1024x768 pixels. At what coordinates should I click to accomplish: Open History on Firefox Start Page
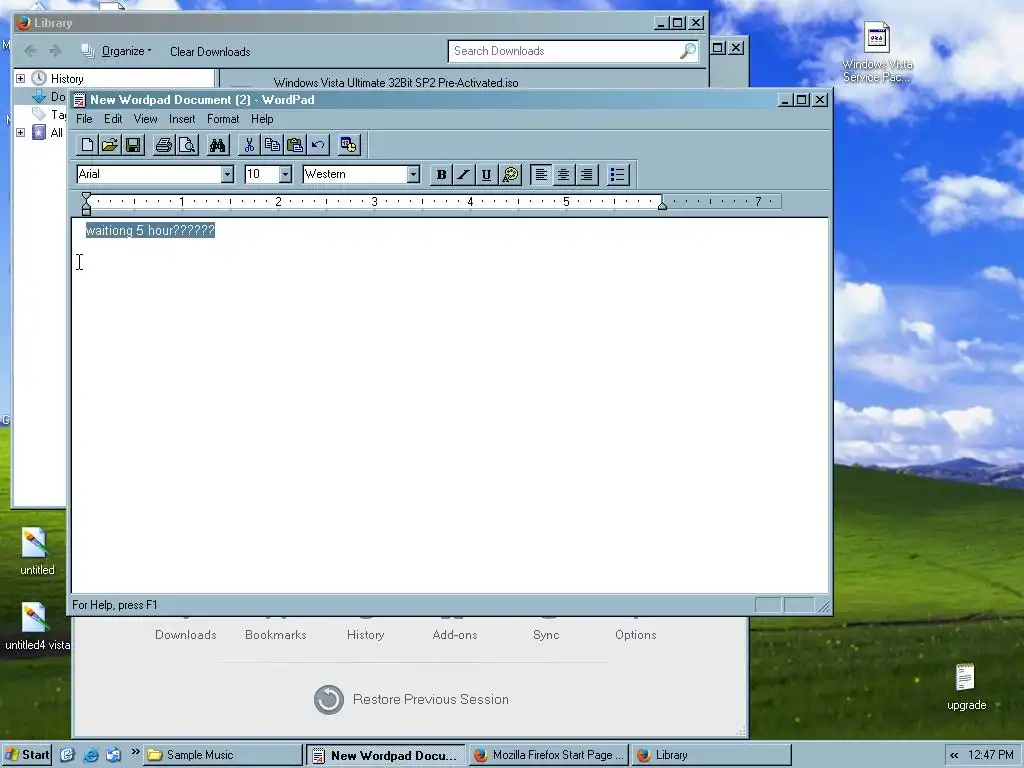(365, 635)
